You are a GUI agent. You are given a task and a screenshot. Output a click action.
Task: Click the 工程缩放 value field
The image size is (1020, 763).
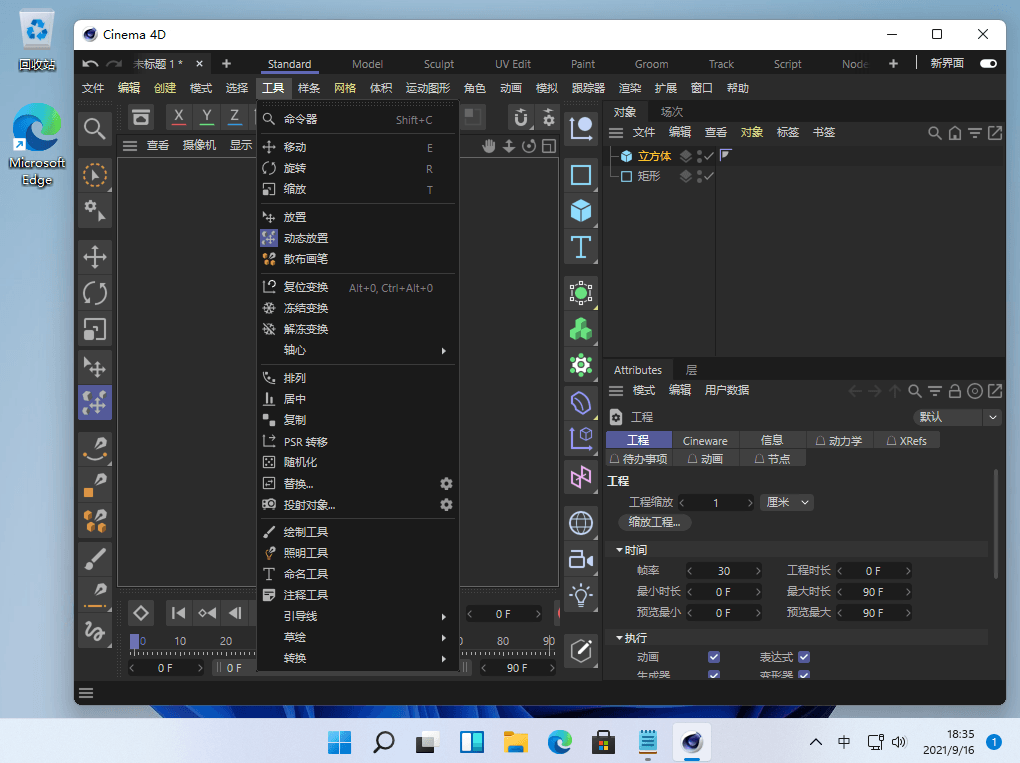tap(716, 502)
